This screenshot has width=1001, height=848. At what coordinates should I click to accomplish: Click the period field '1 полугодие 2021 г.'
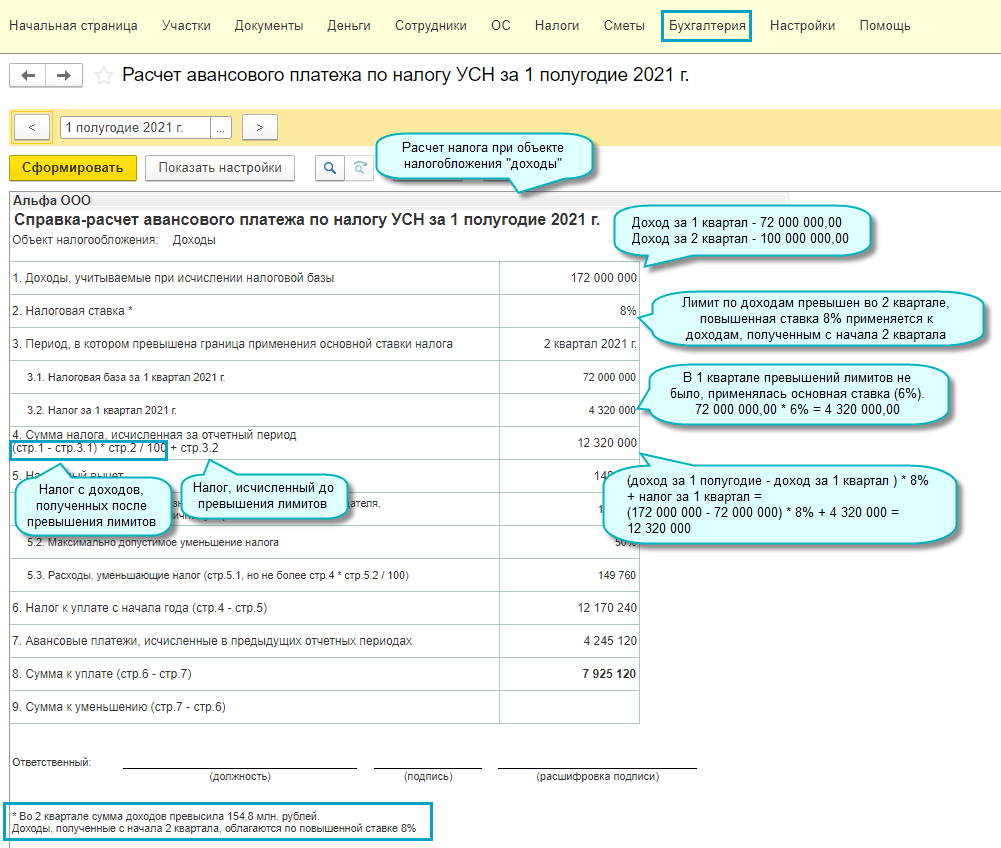(135, 128)
